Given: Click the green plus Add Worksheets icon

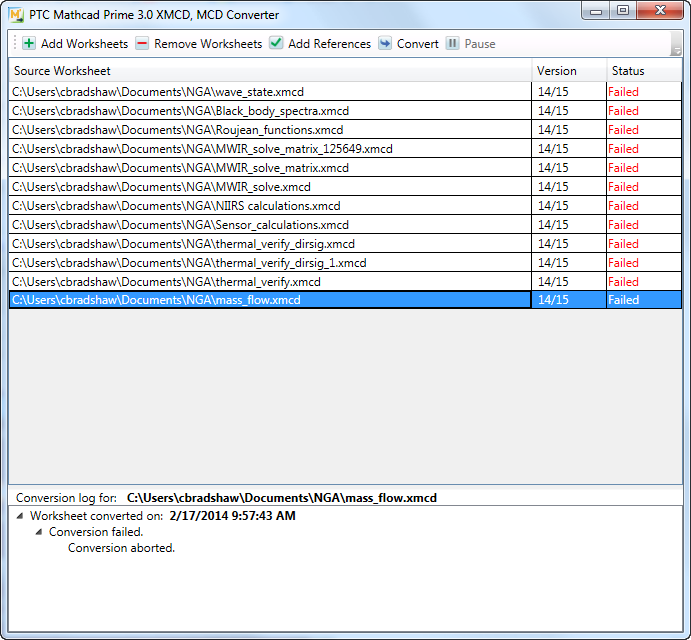Looking at the screenshot, I should click(29, 43).
